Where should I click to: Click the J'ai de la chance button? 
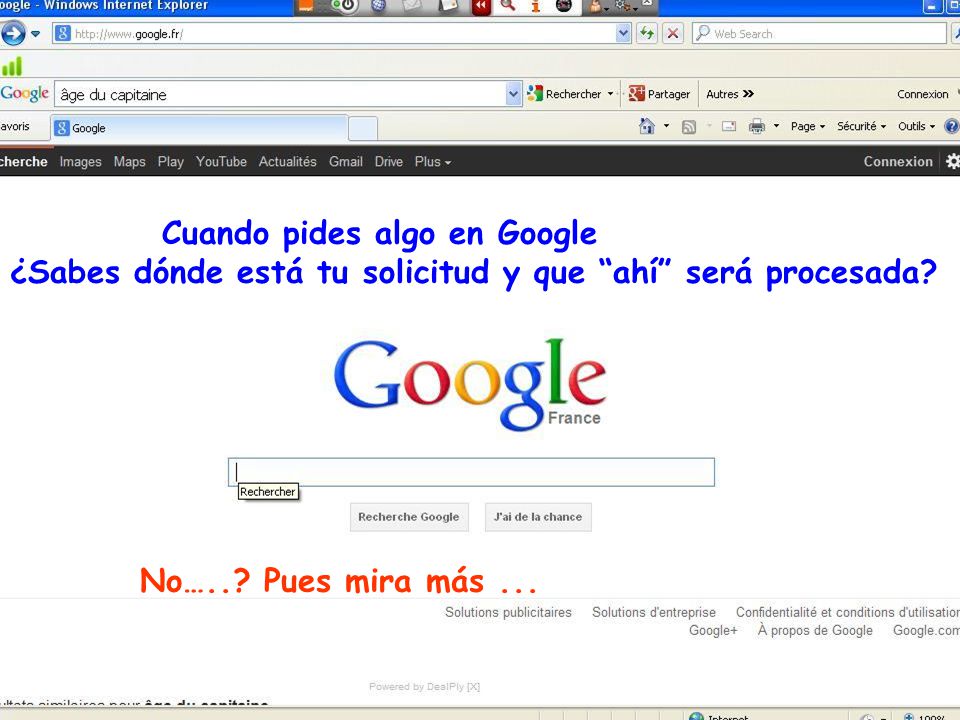pyautogui.click(x=538, y=517)
